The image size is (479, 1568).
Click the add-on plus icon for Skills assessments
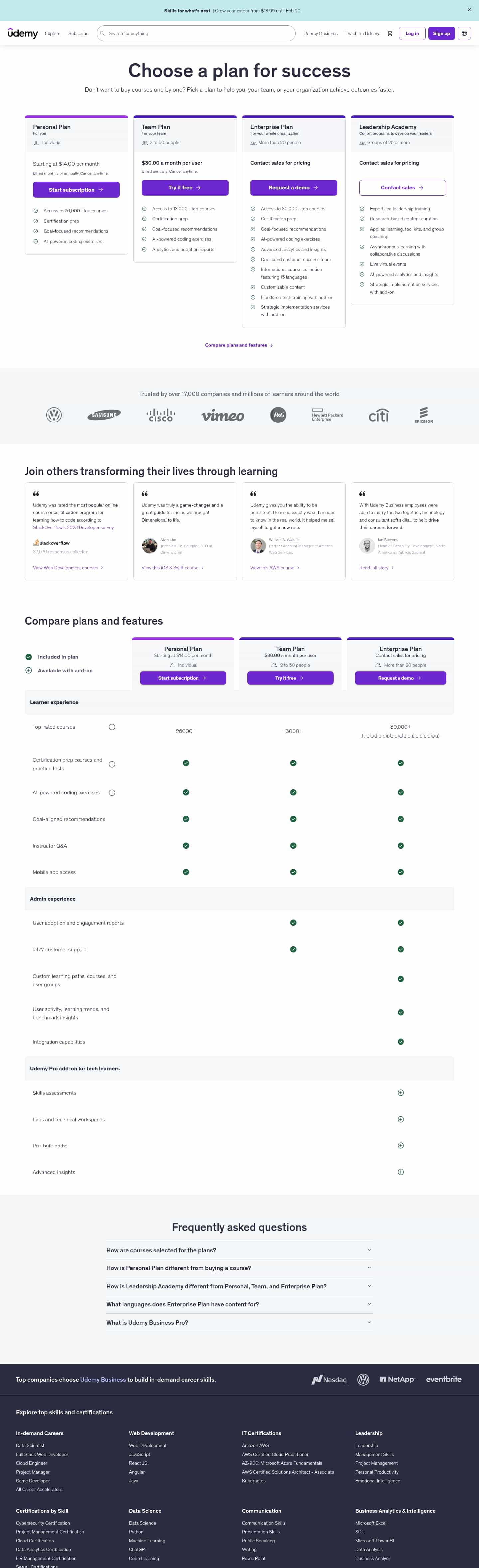(400, 1093)
